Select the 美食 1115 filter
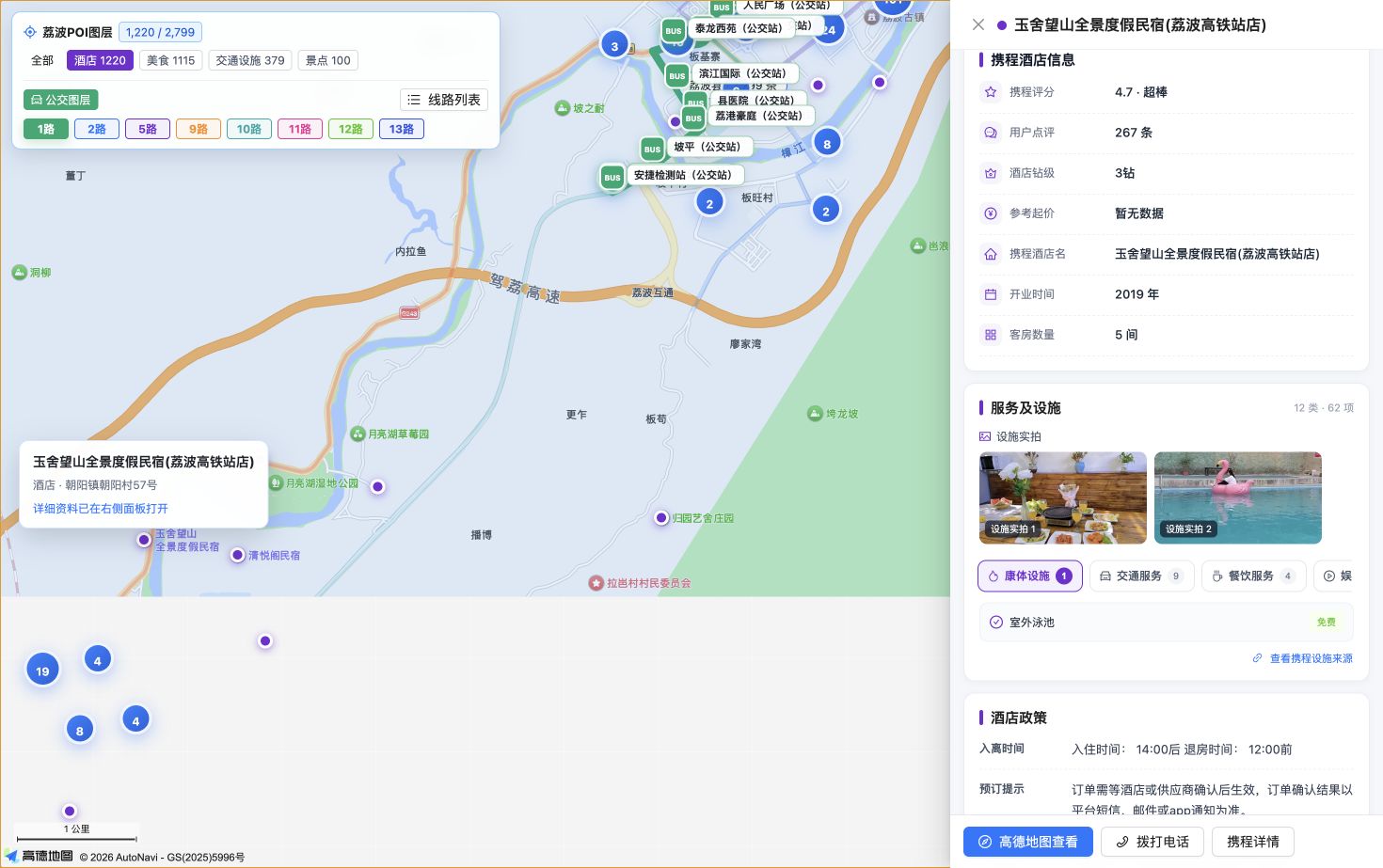The image size is (1383, 868). (x=171, y=60)
